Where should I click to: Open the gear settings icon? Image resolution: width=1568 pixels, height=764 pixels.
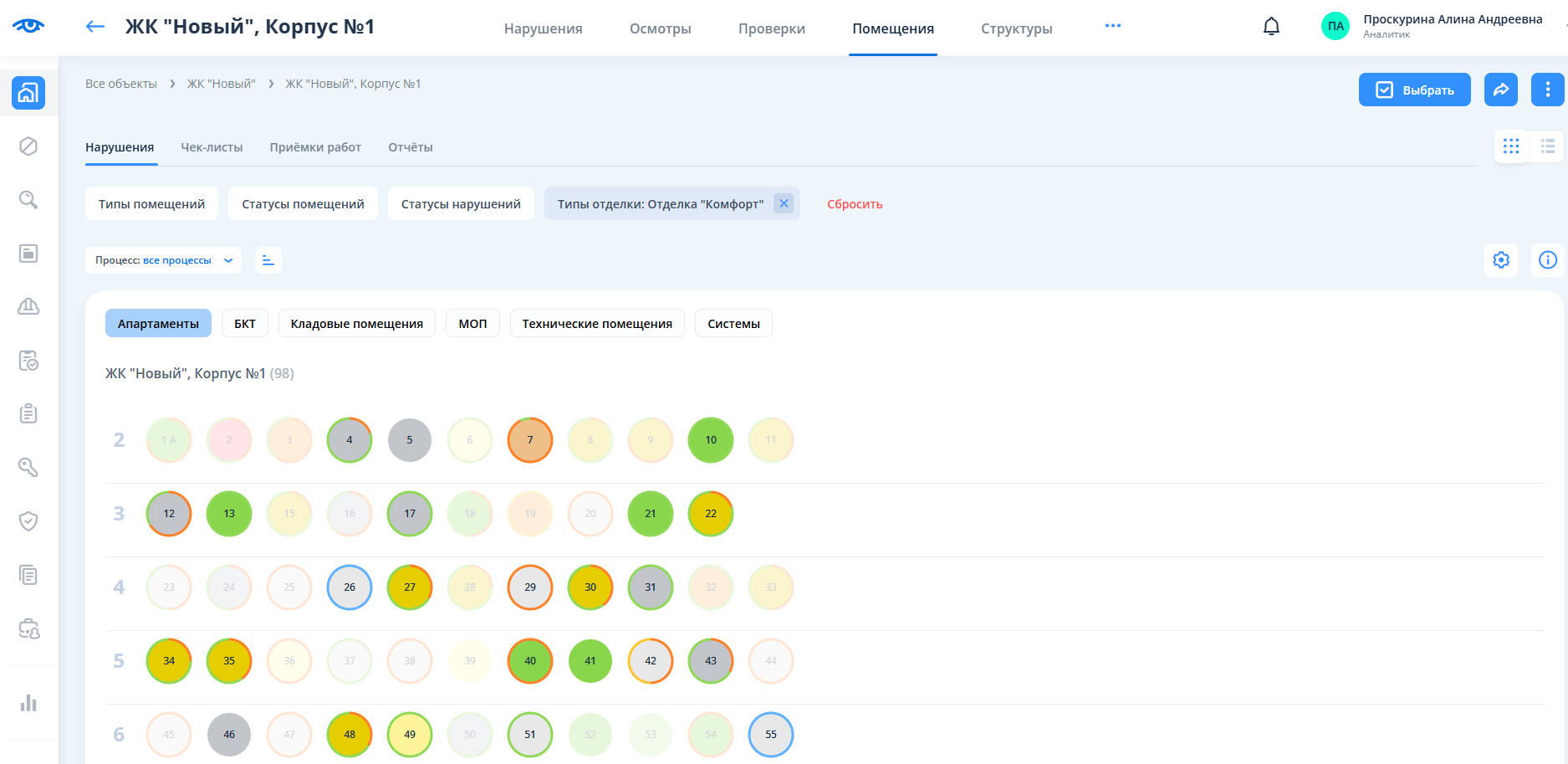click(1501, 260)
